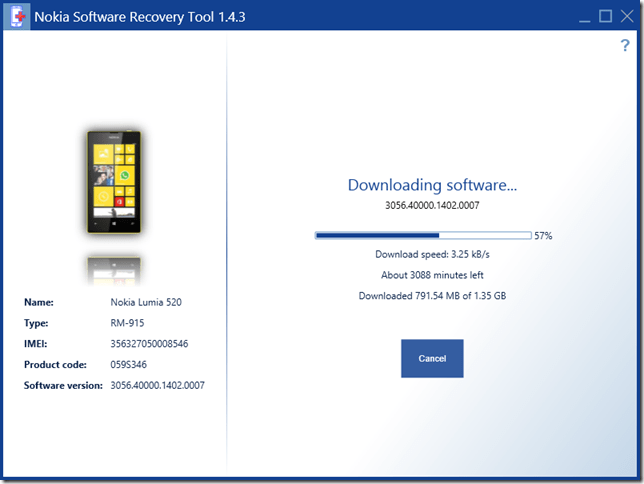Cancel the software download
The height and width of the screenshot is (484, 644).
click(432, 358)
